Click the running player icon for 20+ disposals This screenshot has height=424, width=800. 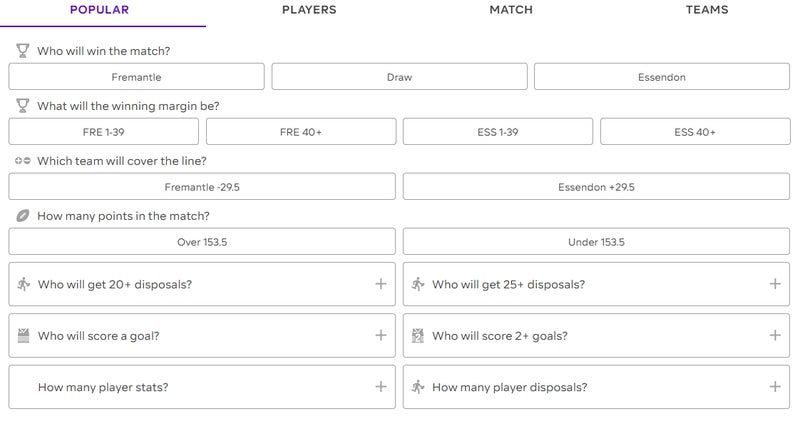point(23,284)
